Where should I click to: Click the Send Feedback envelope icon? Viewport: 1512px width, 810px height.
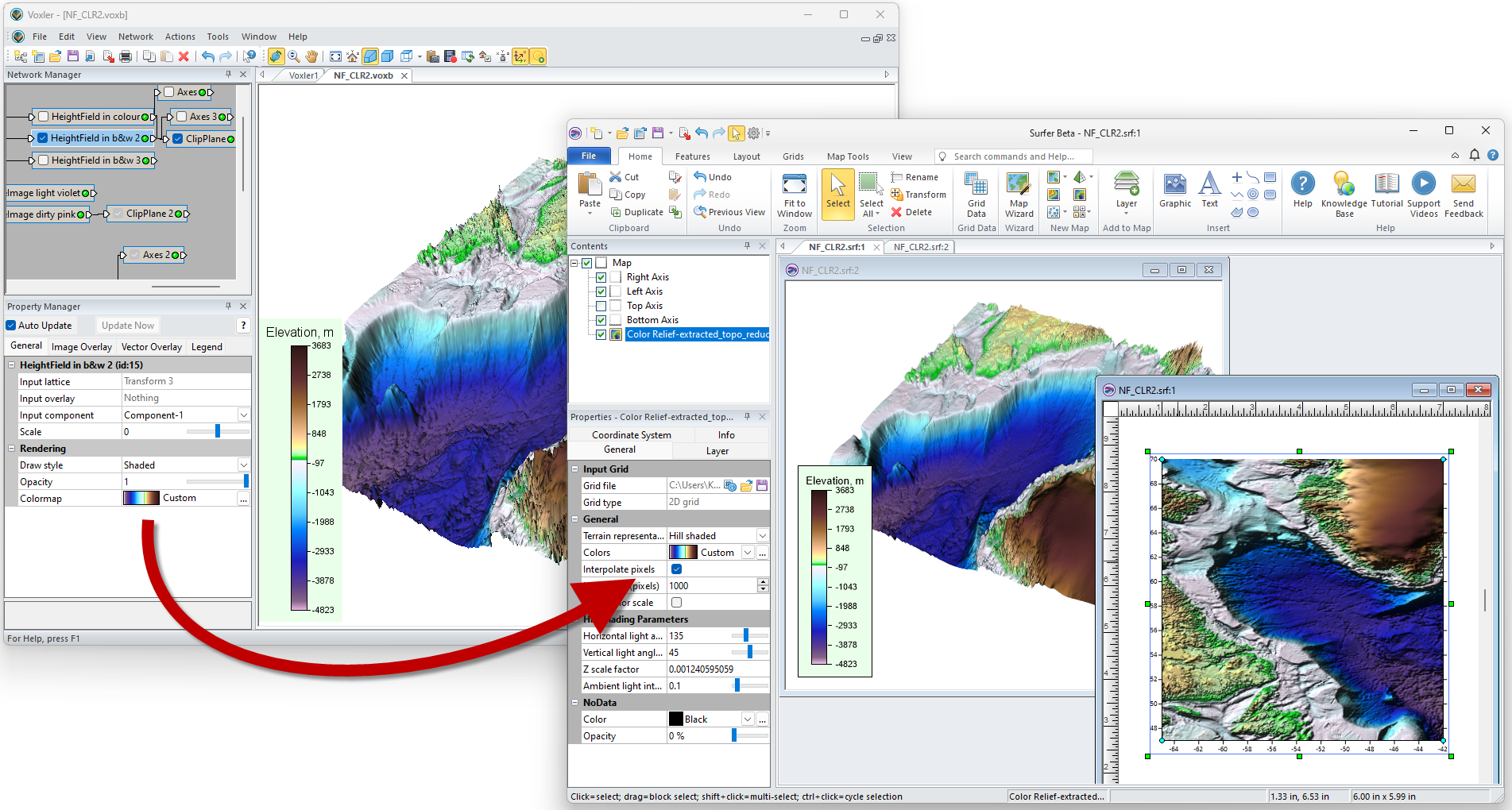[1463, 185]
